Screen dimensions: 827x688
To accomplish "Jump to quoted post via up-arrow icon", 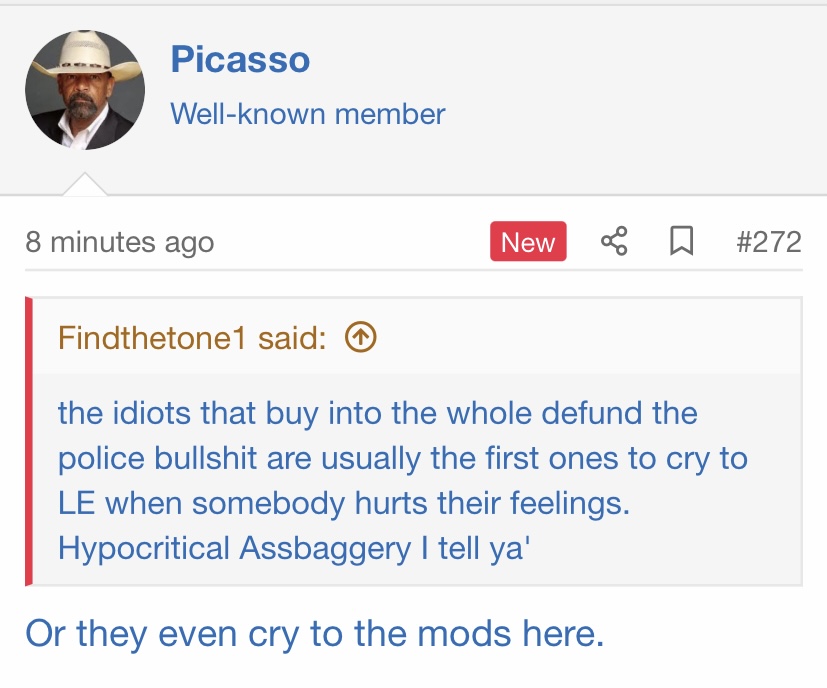I will [360, 338].
